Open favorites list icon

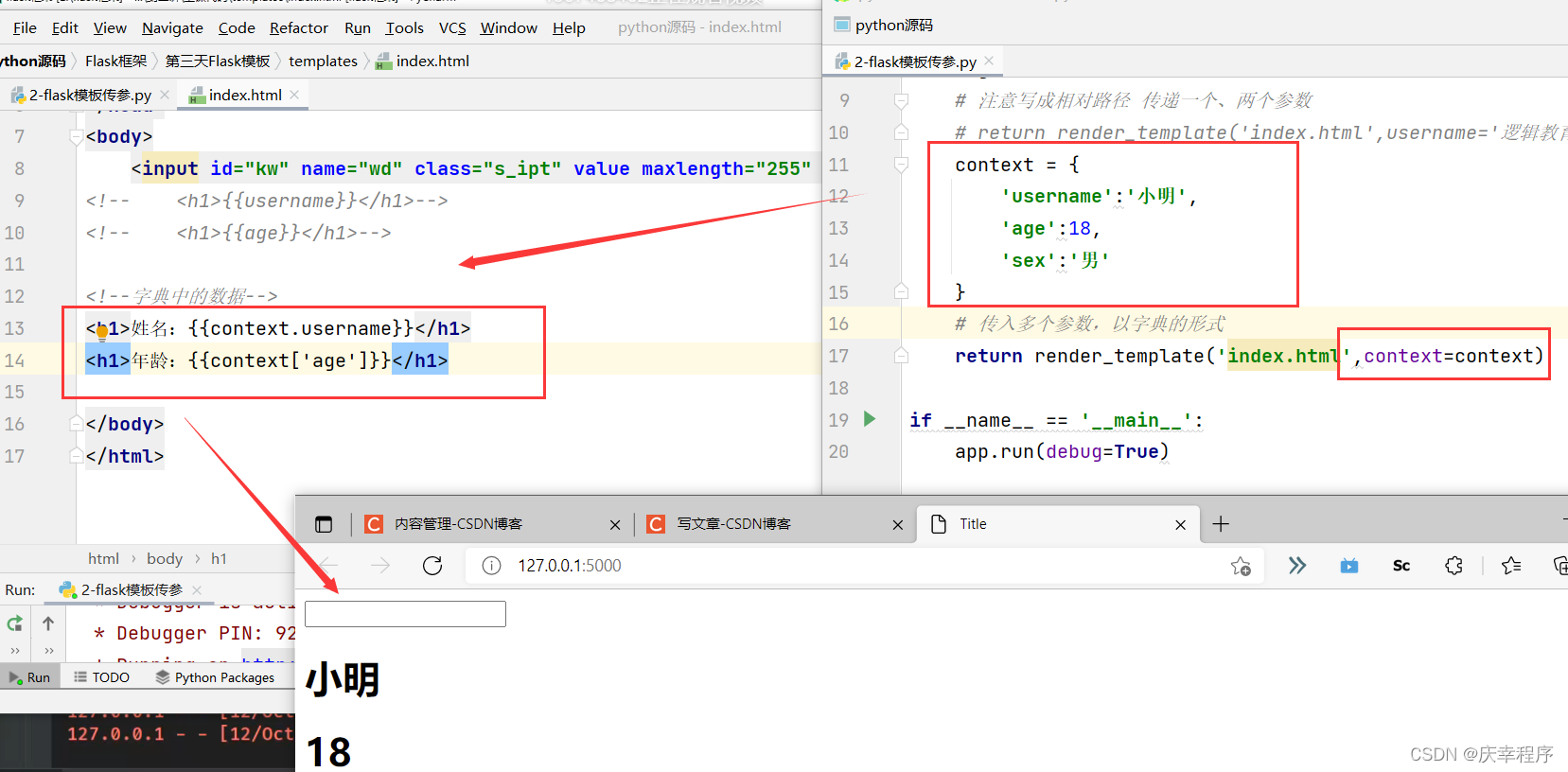pos(1511,566)
